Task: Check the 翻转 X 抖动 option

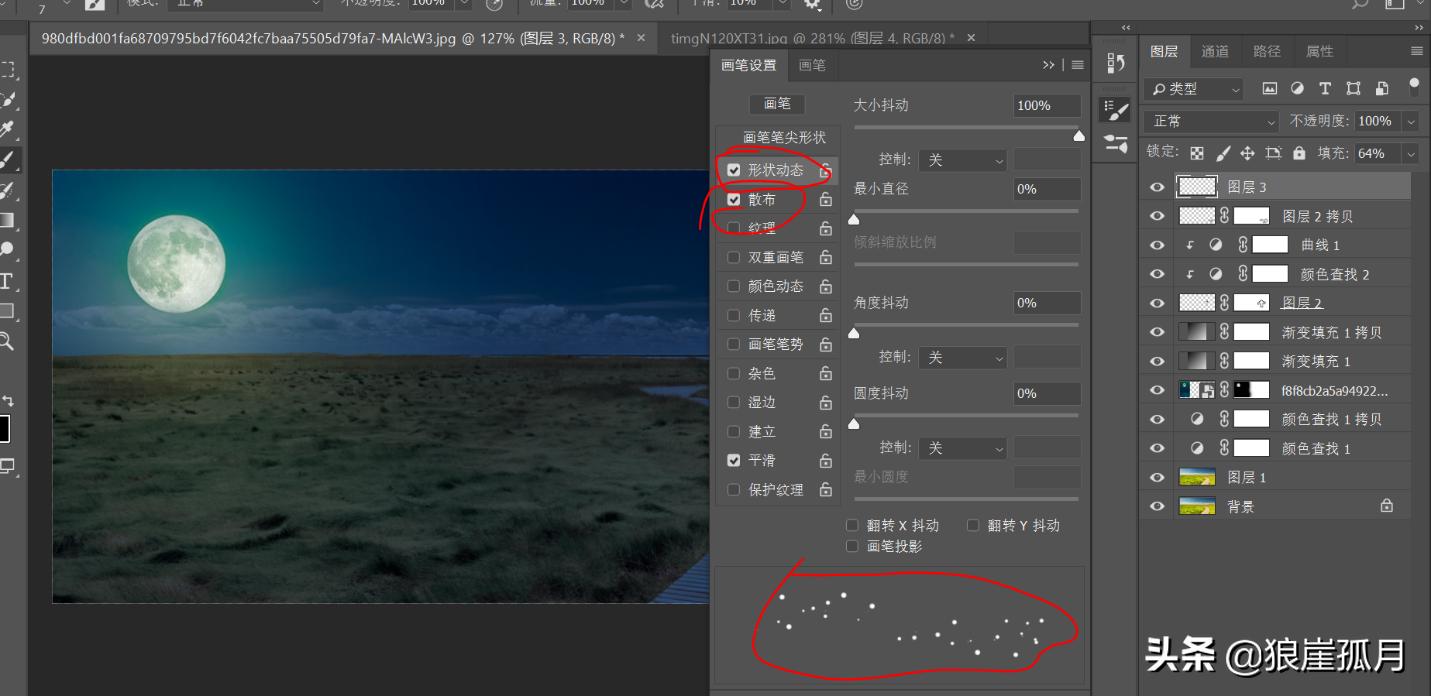Action: pyautogui.click(x=852, y=525)
